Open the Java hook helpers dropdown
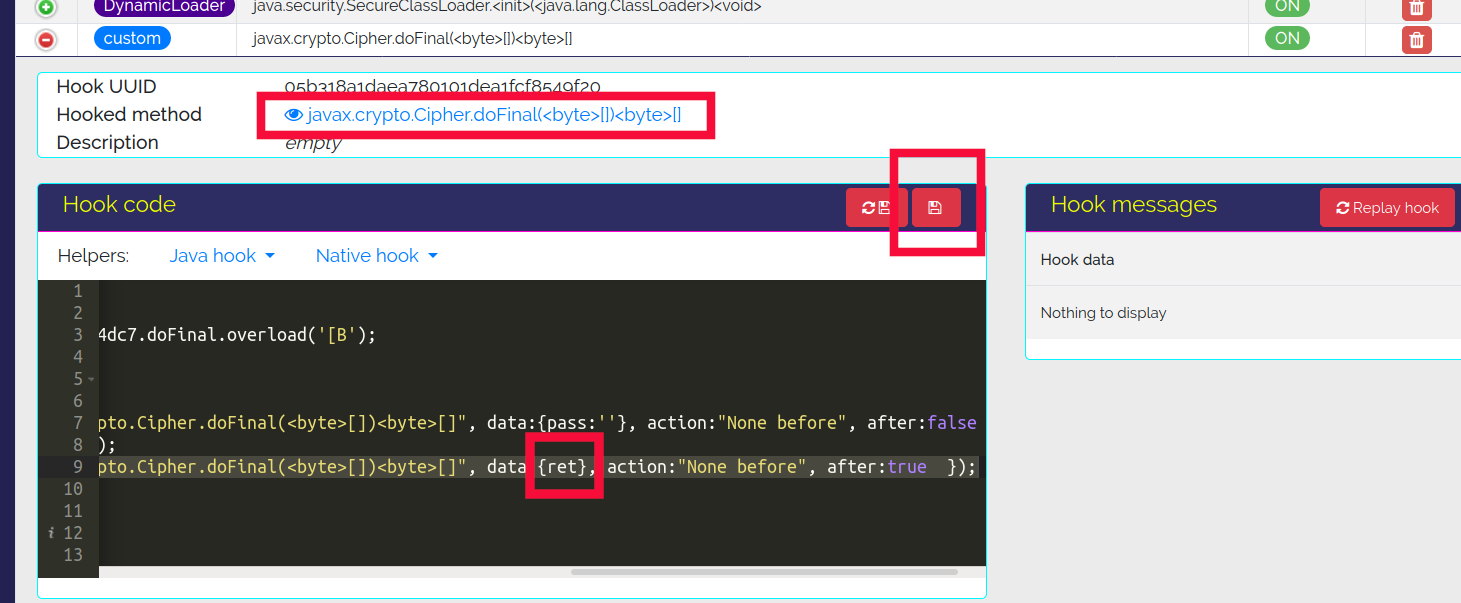 [221, 256]
